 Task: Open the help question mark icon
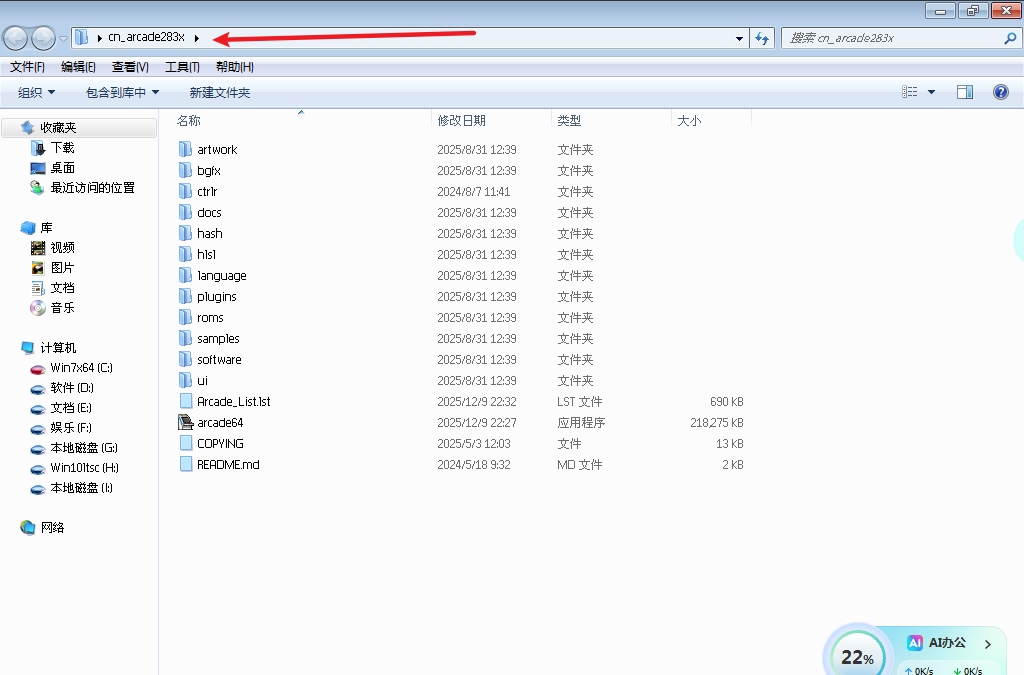pos(1000,92)
